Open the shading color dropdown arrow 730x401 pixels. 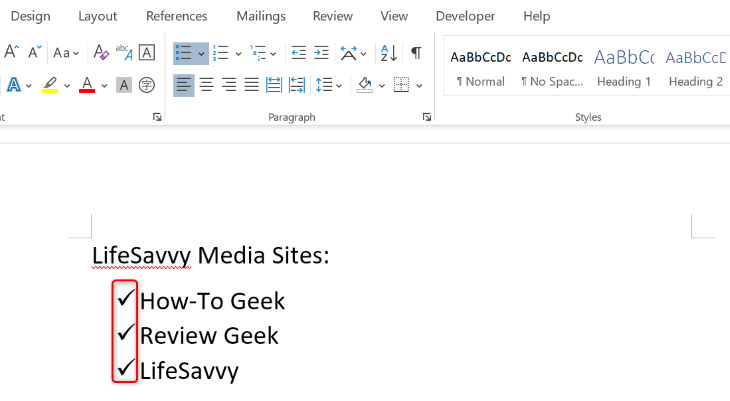pyautogui.click(x=382, y=86)
